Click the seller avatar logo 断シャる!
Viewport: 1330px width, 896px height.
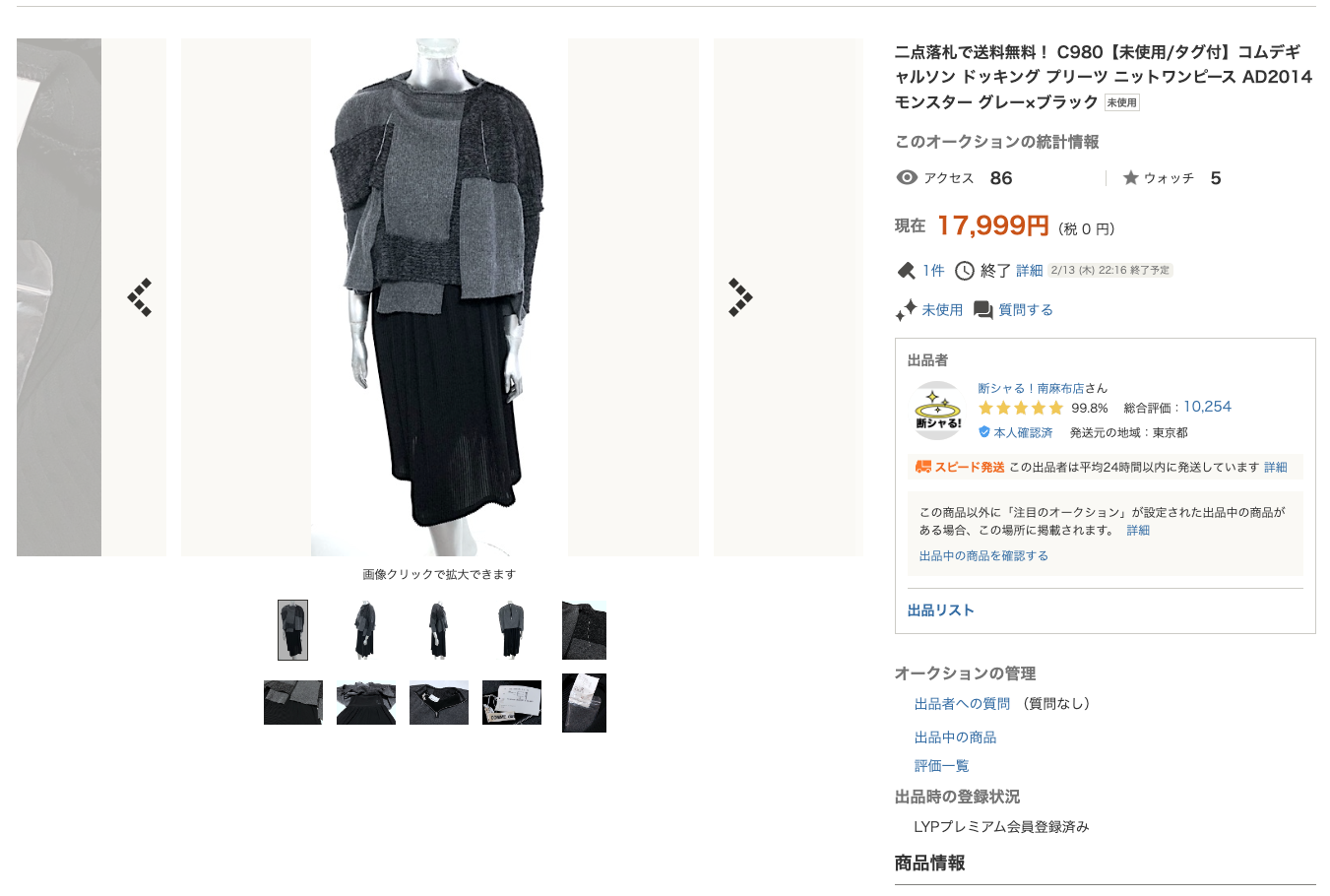point(938,411)
